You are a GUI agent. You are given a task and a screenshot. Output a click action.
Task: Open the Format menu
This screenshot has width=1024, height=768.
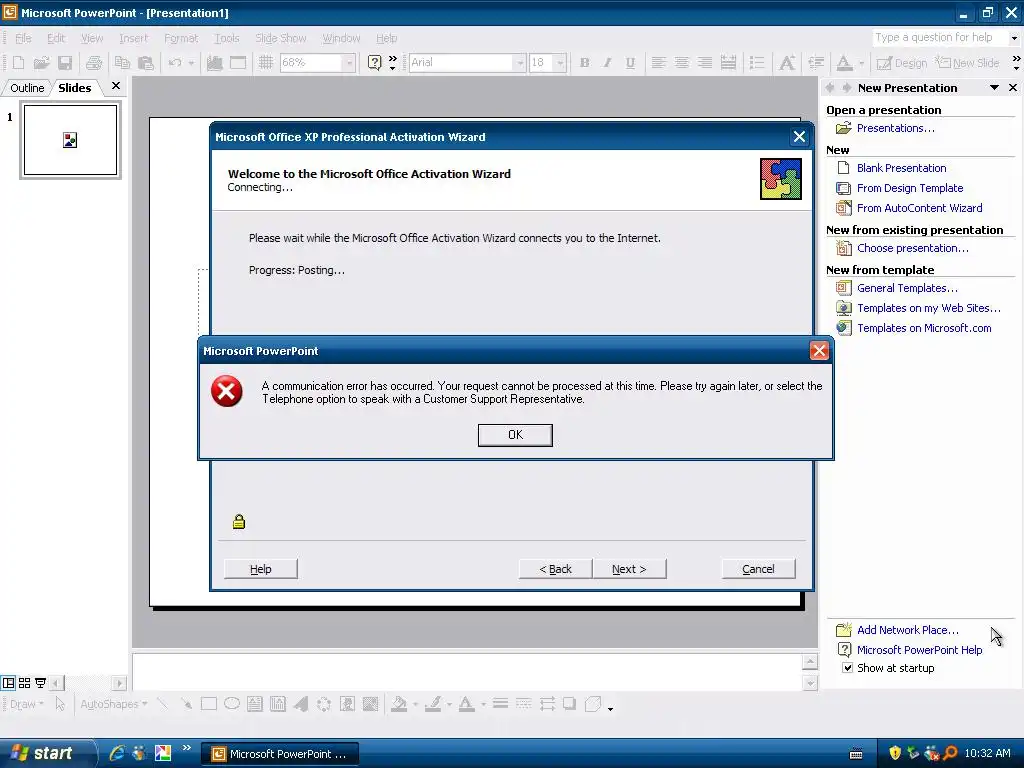pyautogui.click(x=181, y=39)
